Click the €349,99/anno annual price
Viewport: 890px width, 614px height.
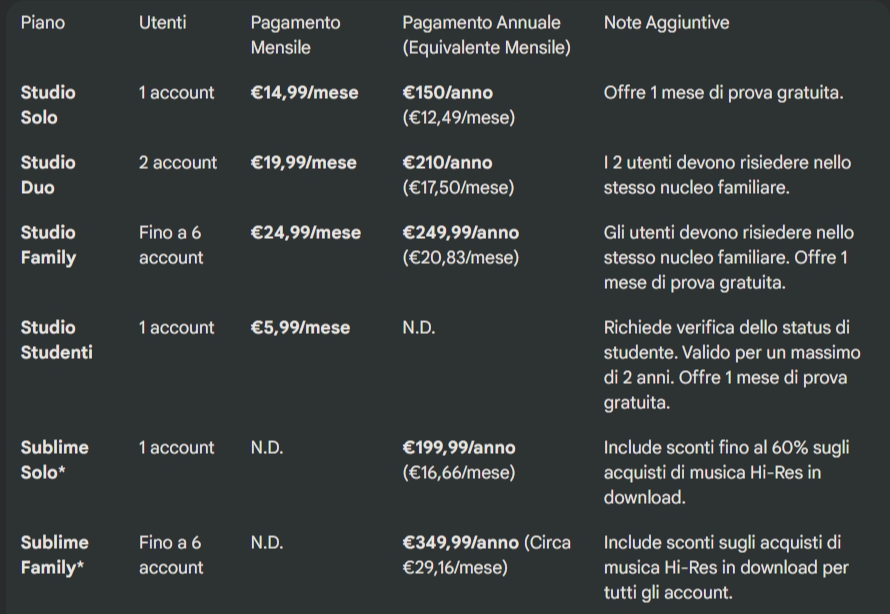[x=461, y=542]
